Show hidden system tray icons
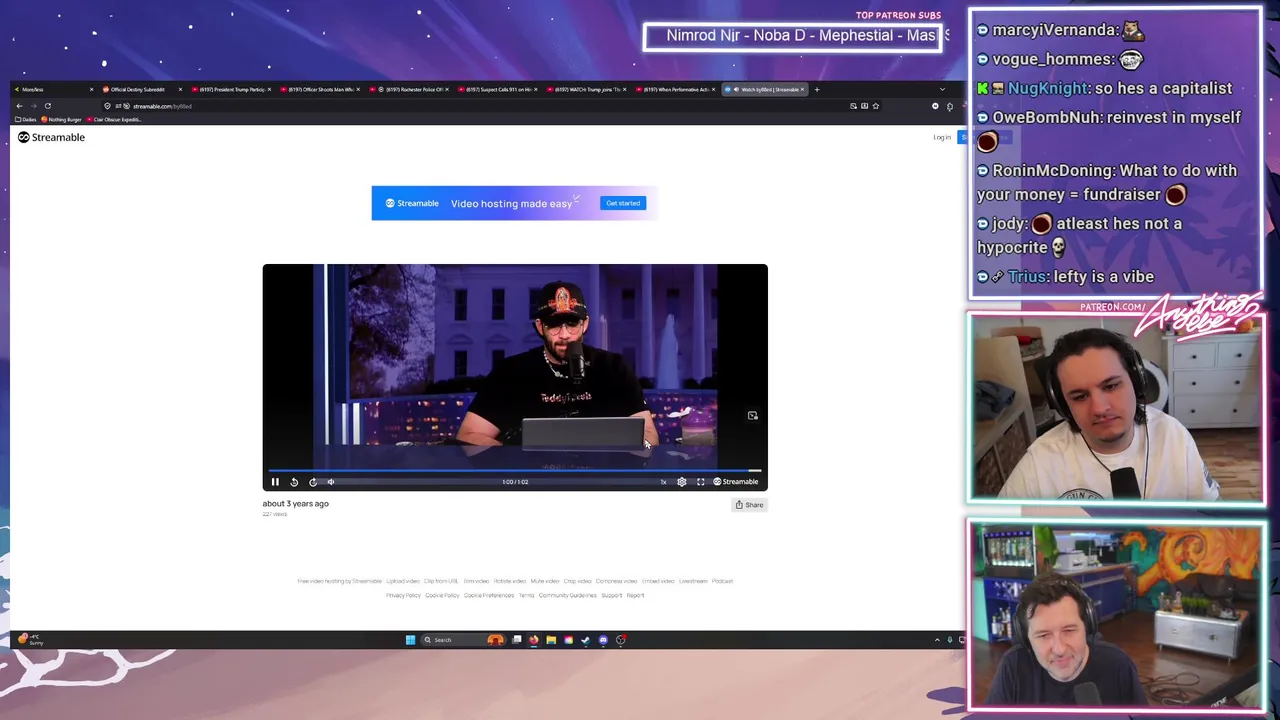The width and height of the screenshot is (1280, 720). click(937, 640)
